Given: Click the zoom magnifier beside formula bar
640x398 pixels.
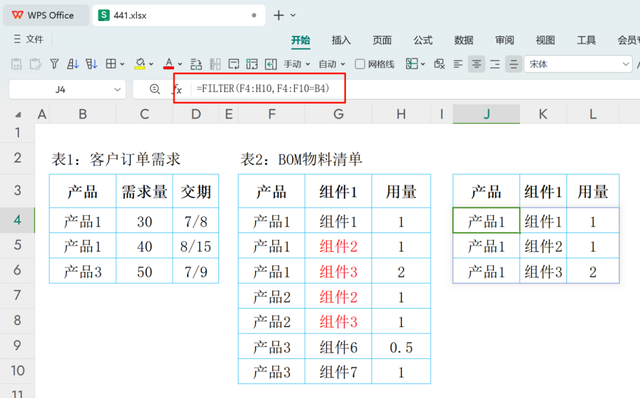Looking at the screenshot, I should [155, 89].
